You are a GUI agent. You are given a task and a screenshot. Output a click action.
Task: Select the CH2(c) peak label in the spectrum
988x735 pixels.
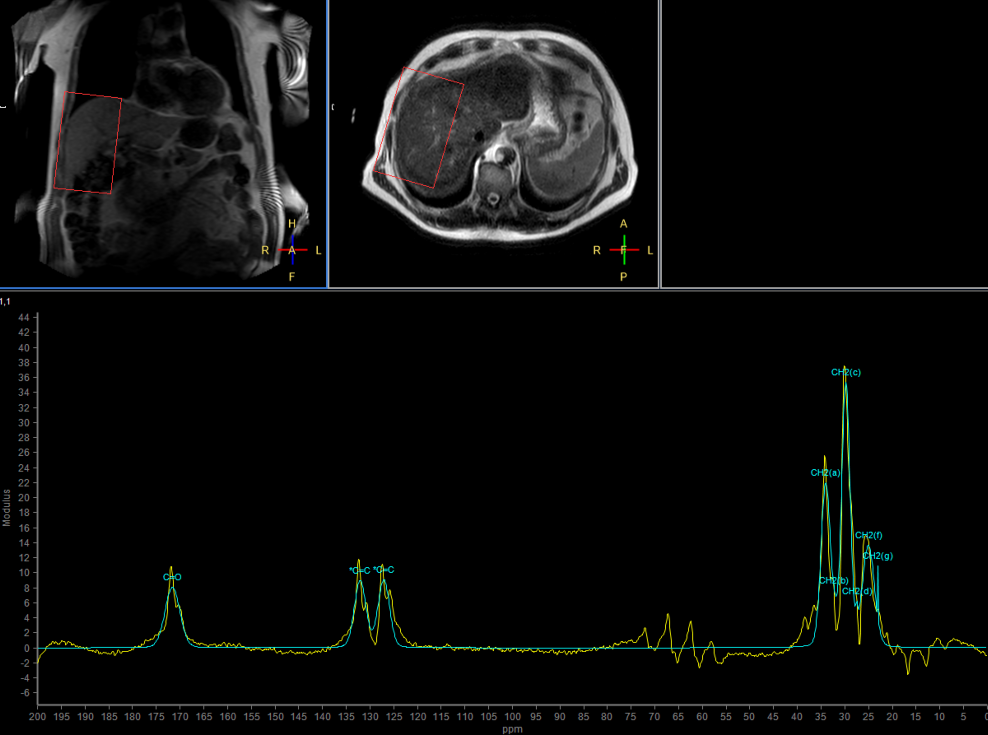pos(845,370)
